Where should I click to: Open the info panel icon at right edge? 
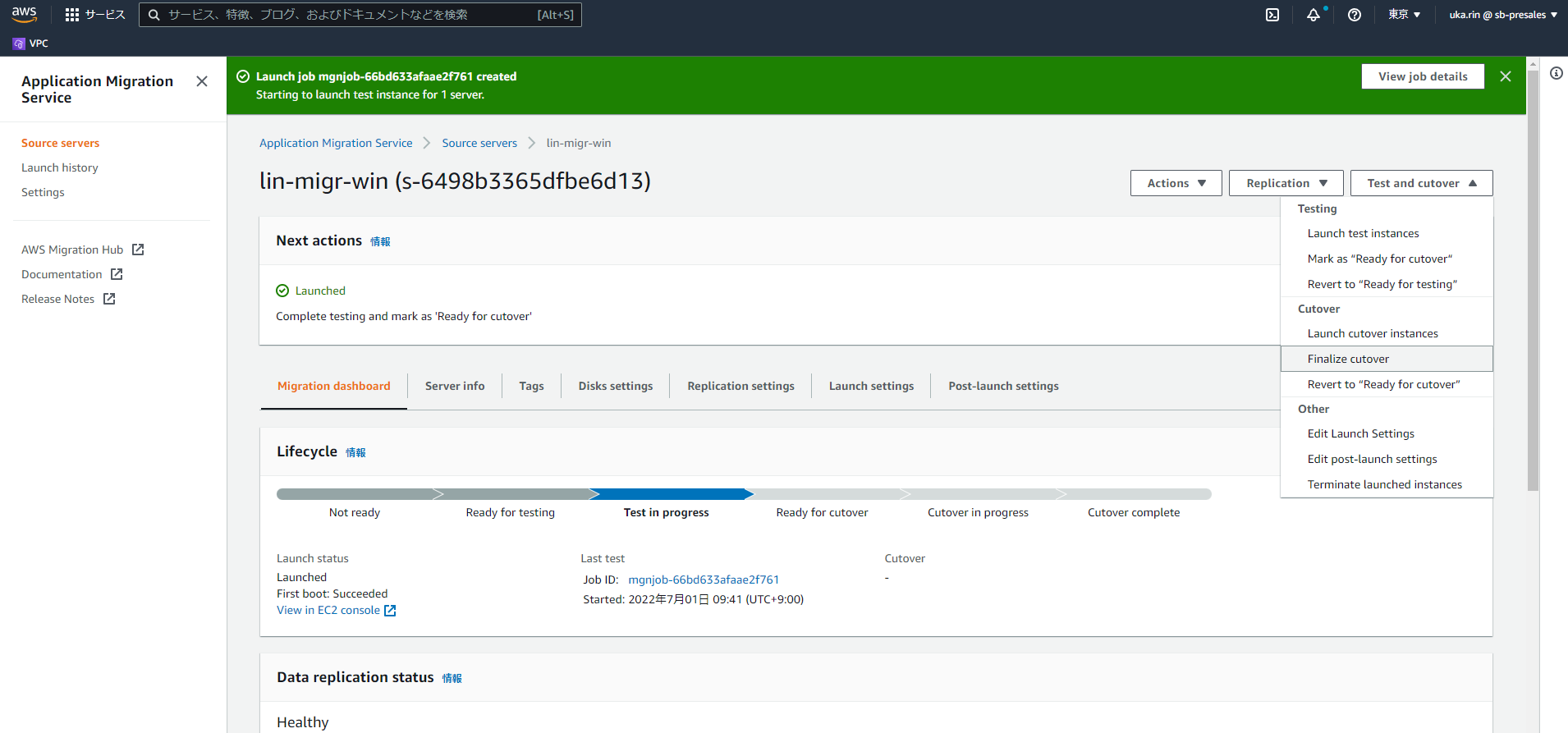coord(1556,73)
